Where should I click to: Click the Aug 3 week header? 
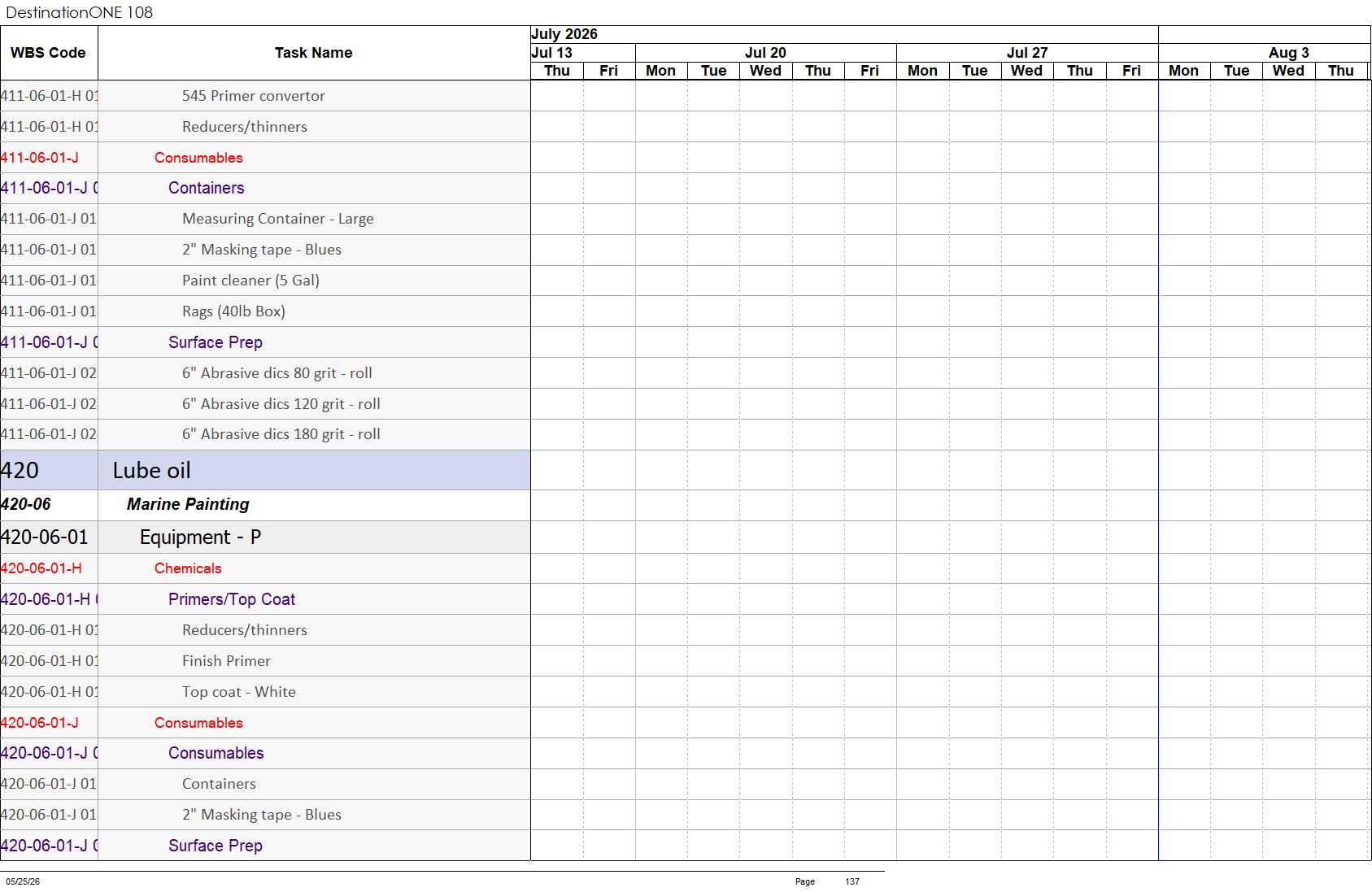(1265, 53)
